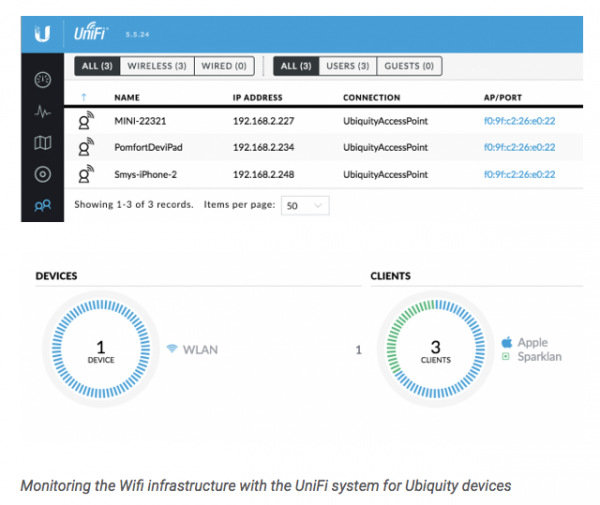Image resolution: width=600 pixels, height=505 pixels.
Task: Open the Items per page dropdown
Action: click(304, 205)
